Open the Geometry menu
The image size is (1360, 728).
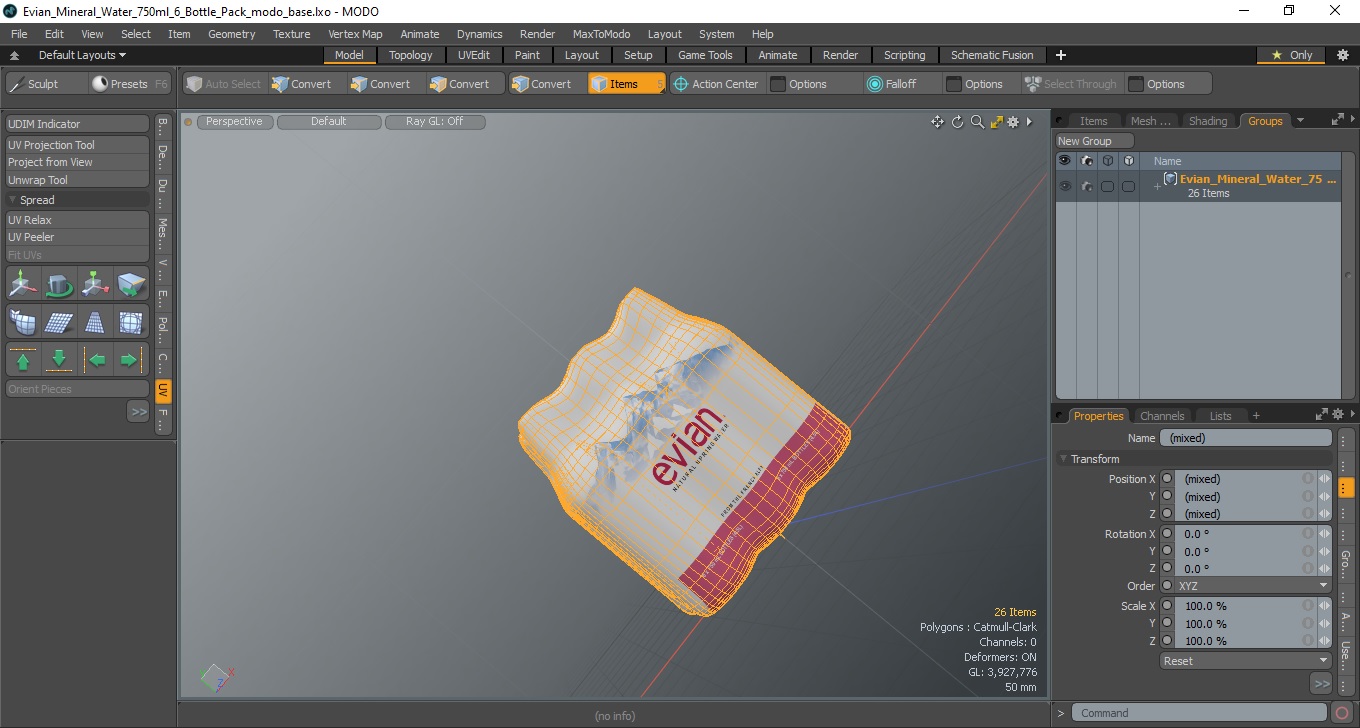click(x=232, y=34)
